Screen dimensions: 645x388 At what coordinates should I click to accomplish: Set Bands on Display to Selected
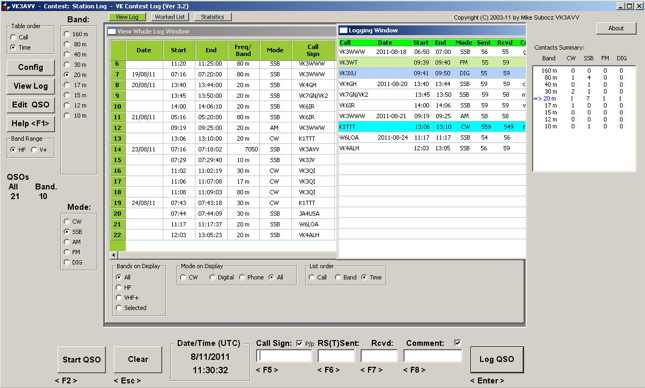[119, 308]
